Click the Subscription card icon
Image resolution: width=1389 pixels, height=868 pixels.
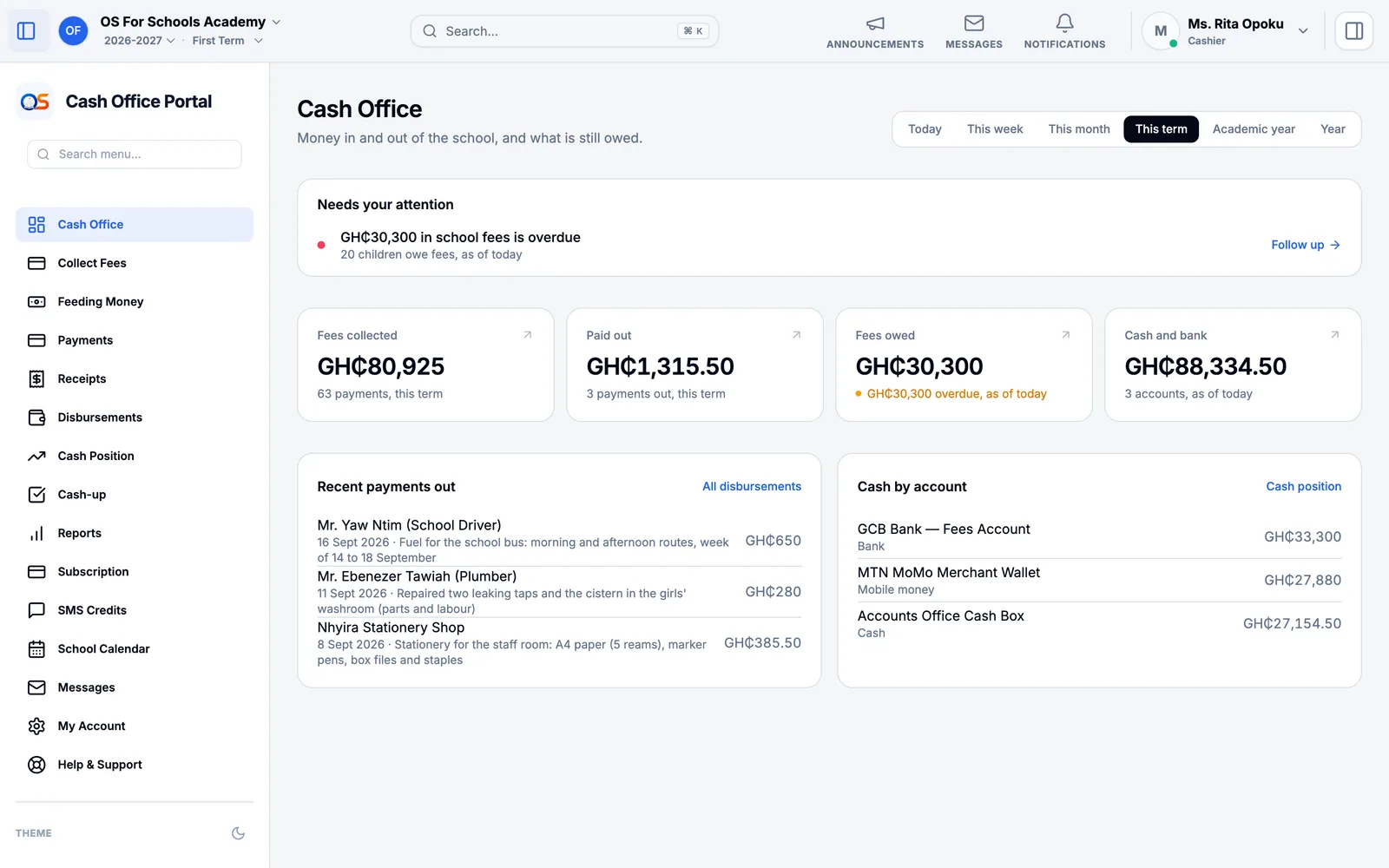tap(36, 572)
